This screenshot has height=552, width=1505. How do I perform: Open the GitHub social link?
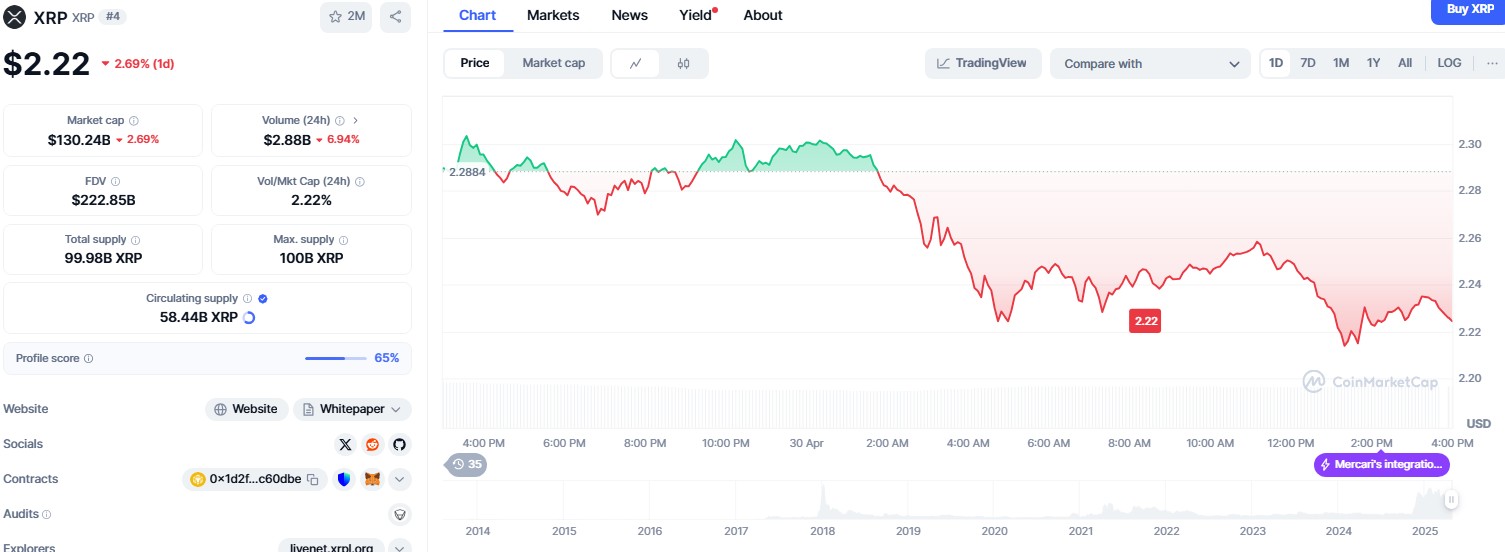click(398, 444)
